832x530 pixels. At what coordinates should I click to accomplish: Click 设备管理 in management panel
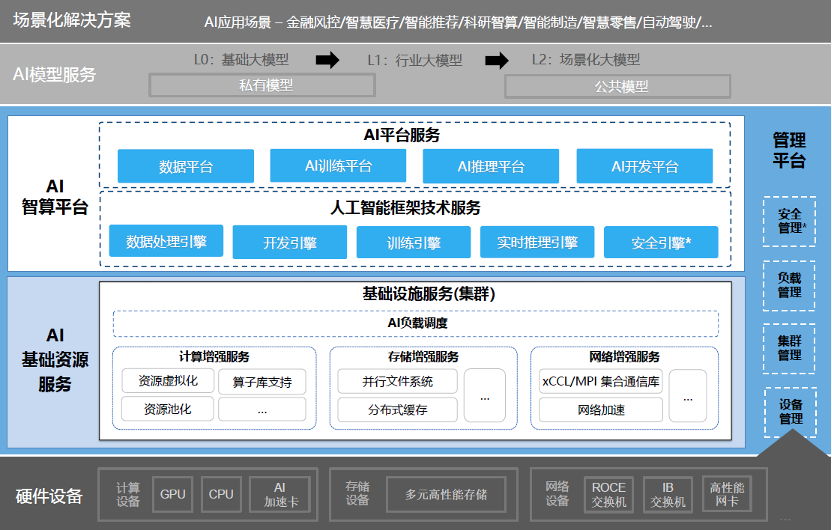[x=791, y=412]
